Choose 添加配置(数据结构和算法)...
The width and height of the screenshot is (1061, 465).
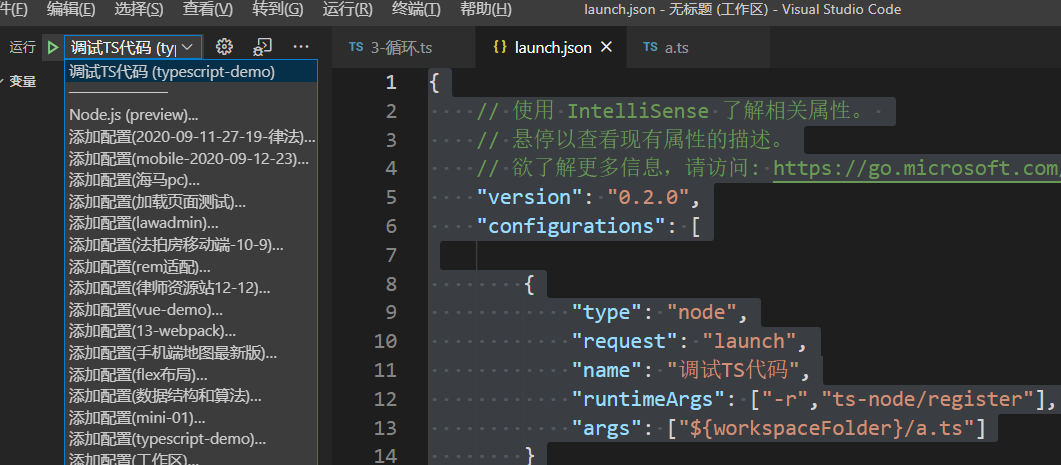(x=191, y=395)
